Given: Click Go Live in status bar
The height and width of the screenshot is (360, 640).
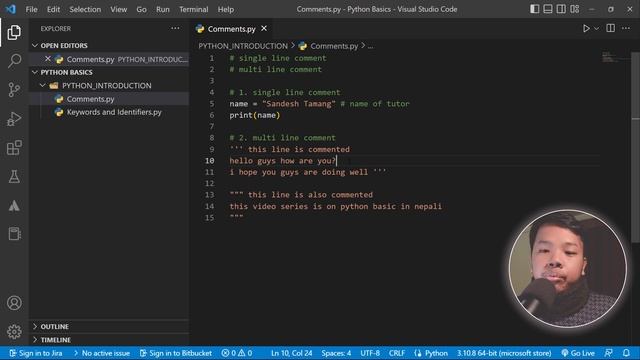Looking at the screenshot, I should click(x=578, y=353).
